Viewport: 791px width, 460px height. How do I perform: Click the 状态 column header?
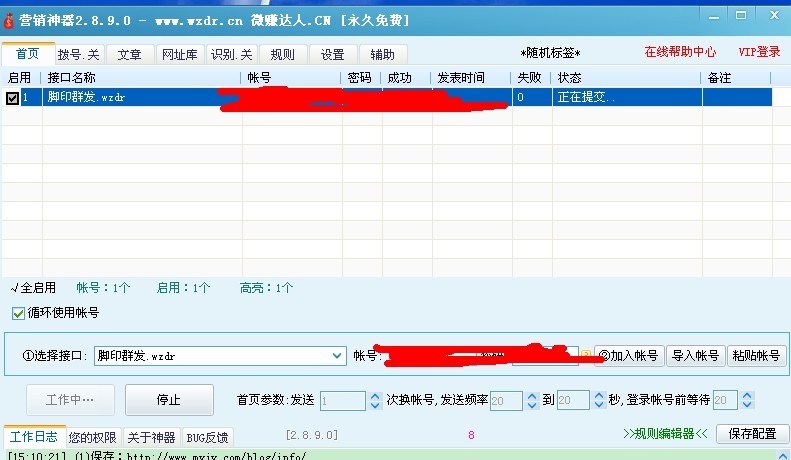pyautogui.click(x=627, y=78)
